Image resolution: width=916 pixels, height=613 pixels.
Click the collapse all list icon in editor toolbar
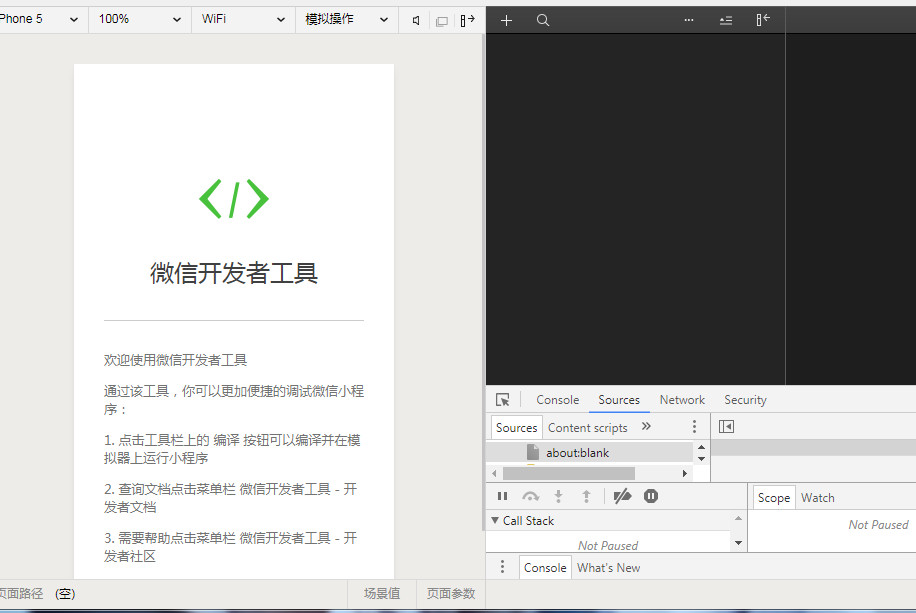tap(726, 20)
